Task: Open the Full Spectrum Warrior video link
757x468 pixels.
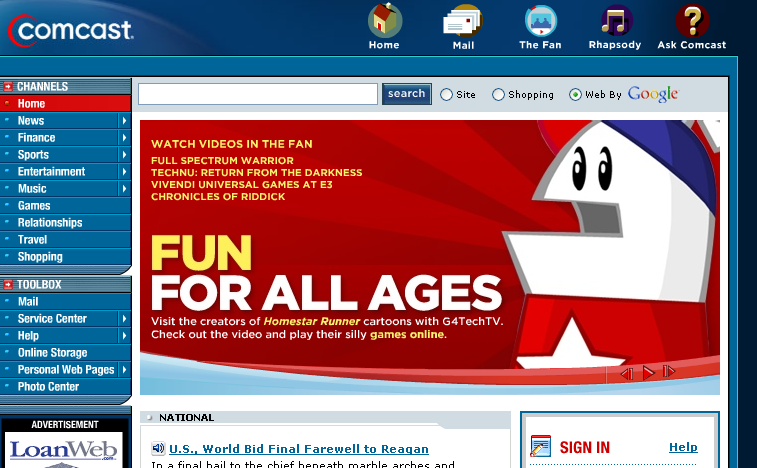Action: click(x=222, y=160)
